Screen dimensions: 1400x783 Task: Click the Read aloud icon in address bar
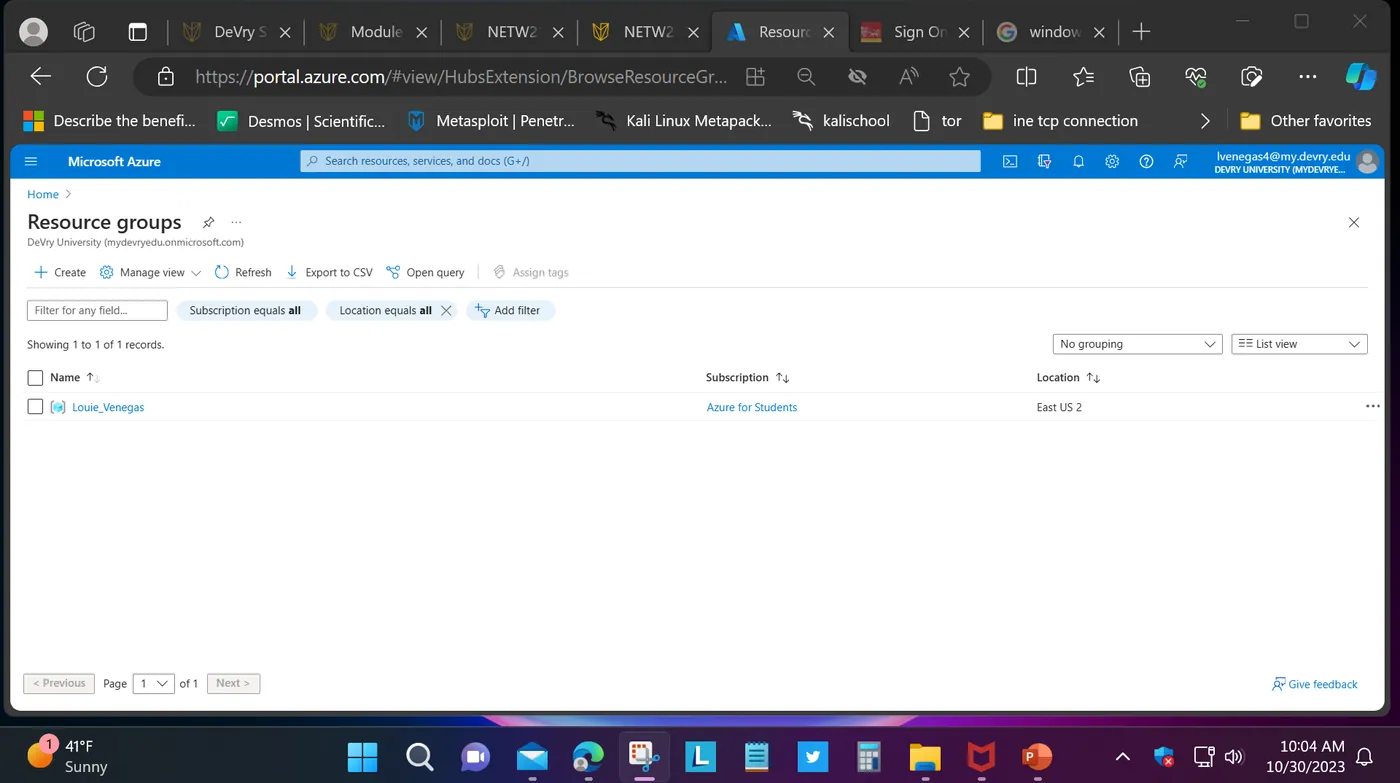click(908, 76)
